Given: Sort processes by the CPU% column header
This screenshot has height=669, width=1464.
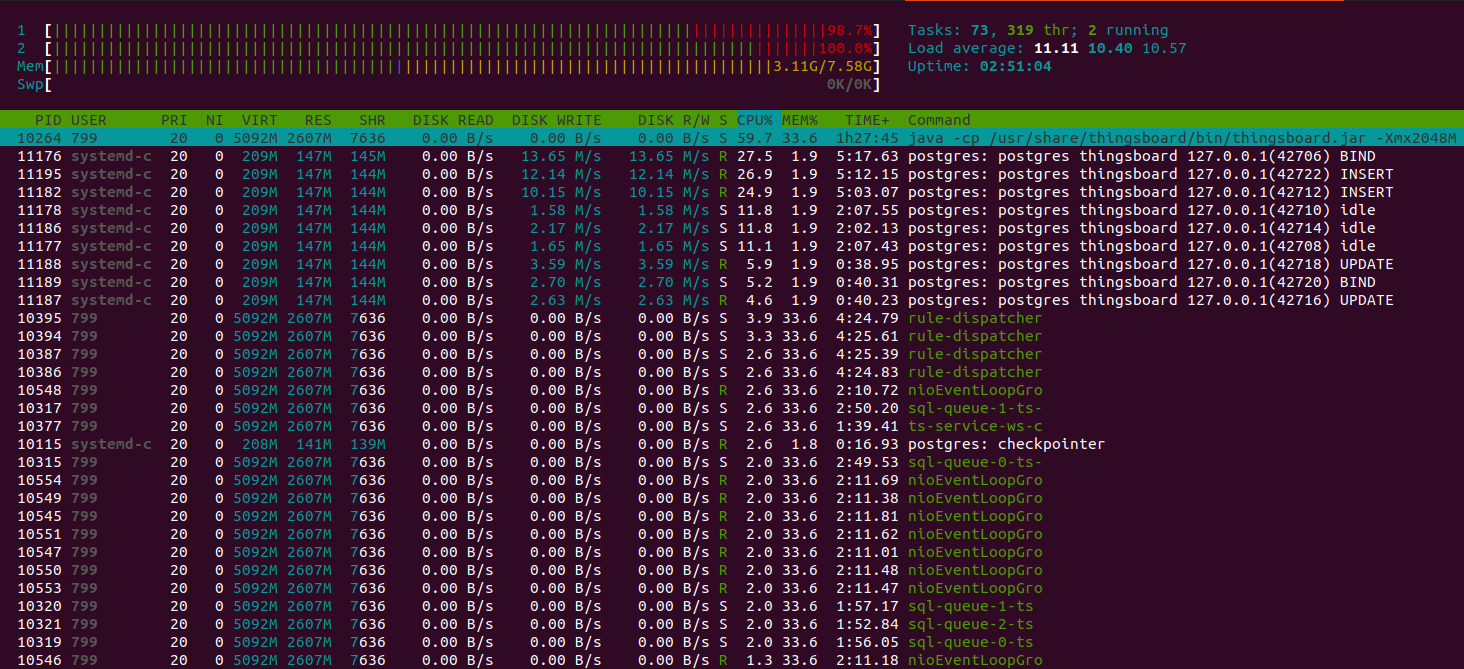Looking at the screenshot, I should [x=755, y=120].
